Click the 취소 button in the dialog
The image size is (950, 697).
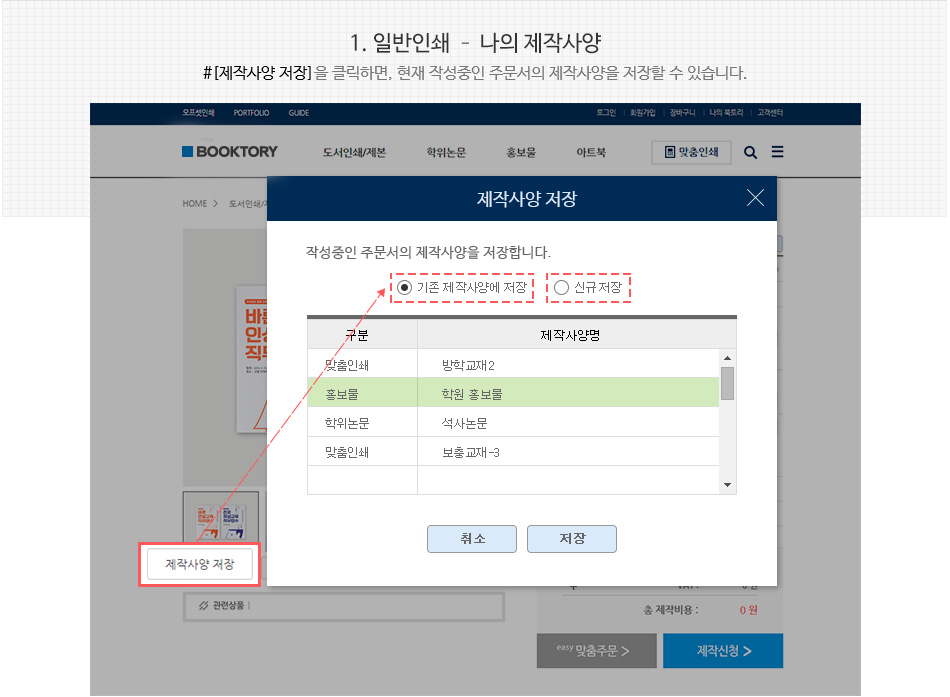(472, 538)
